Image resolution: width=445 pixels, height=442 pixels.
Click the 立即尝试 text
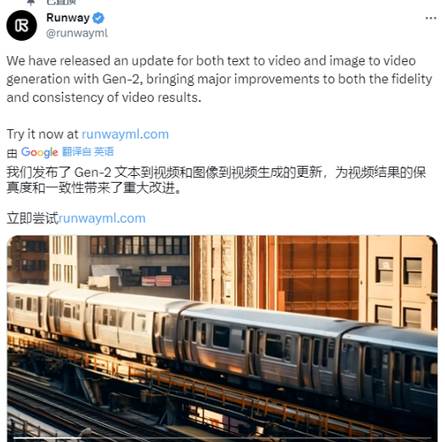32,218
